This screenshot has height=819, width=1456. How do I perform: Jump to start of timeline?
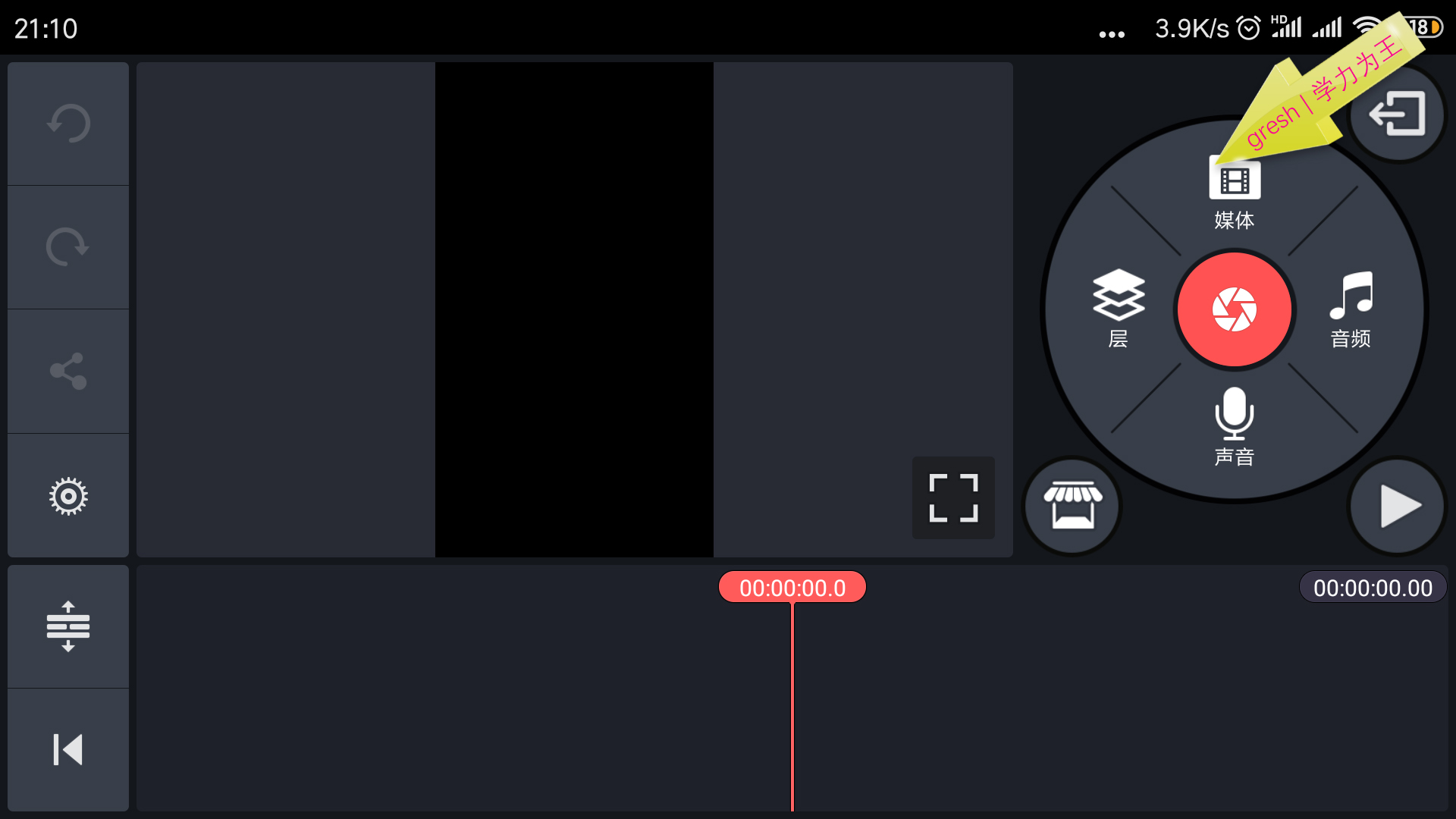[x=68, y=750]
